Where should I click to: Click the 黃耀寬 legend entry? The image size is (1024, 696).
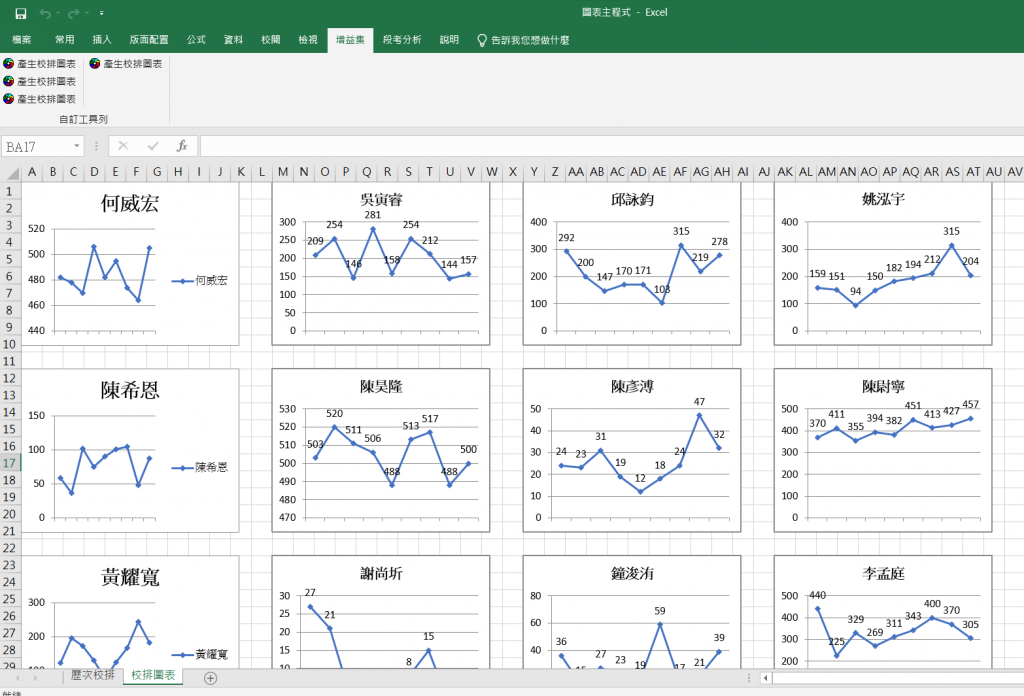pos(200,654)
